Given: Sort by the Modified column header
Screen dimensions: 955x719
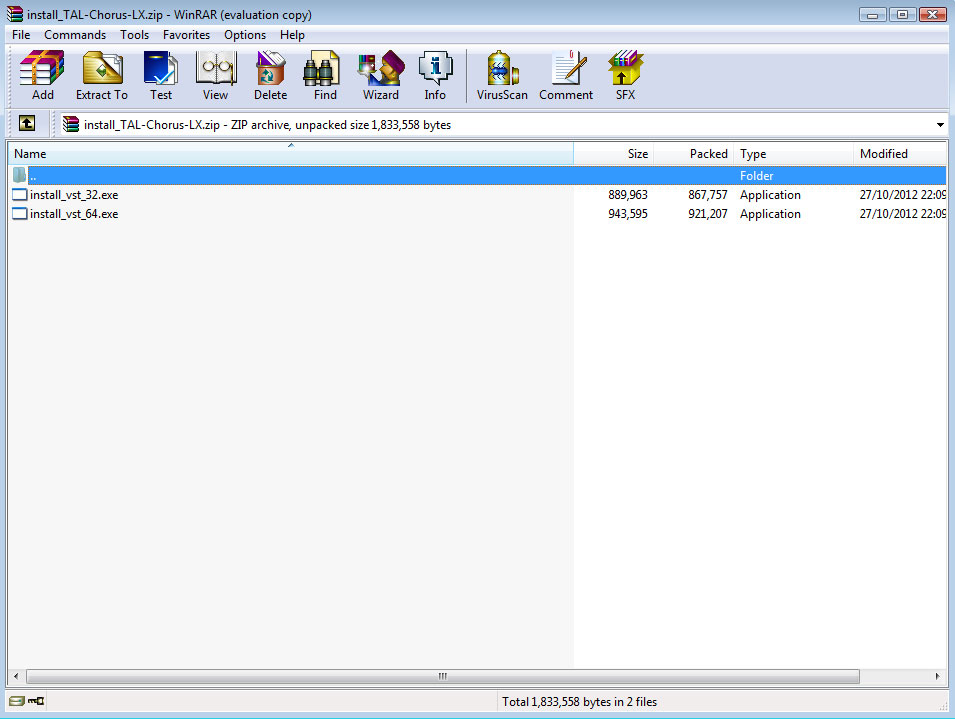Looking at the screenshot, I should [900, 153].
